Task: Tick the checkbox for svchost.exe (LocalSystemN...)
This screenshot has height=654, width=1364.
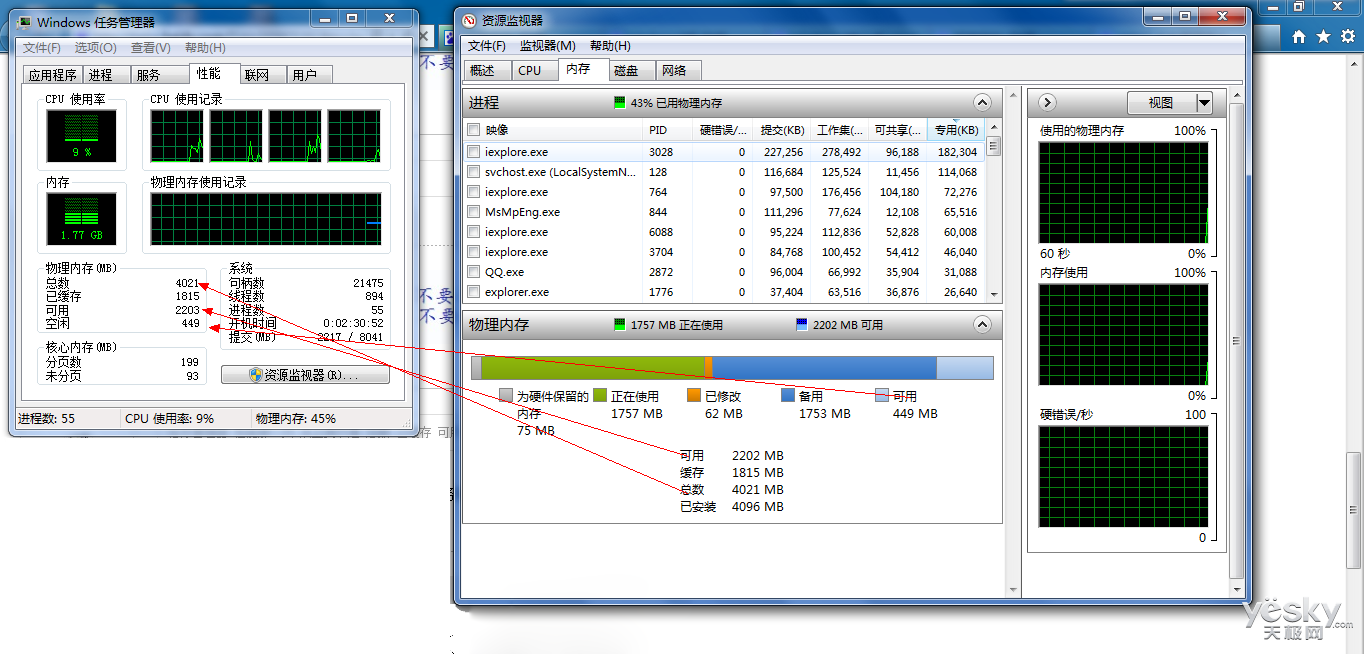Action: (x=474, y=172)
